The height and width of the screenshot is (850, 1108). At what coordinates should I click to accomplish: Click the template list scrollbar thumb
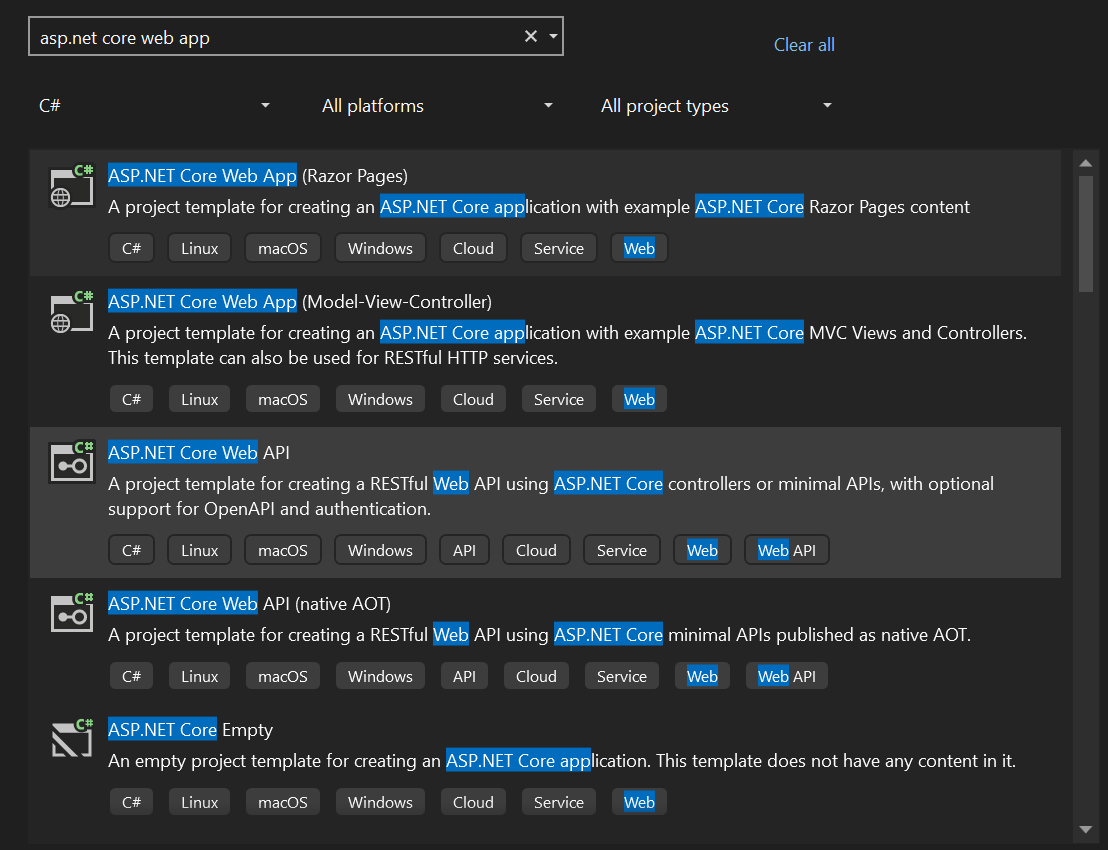1085,233
